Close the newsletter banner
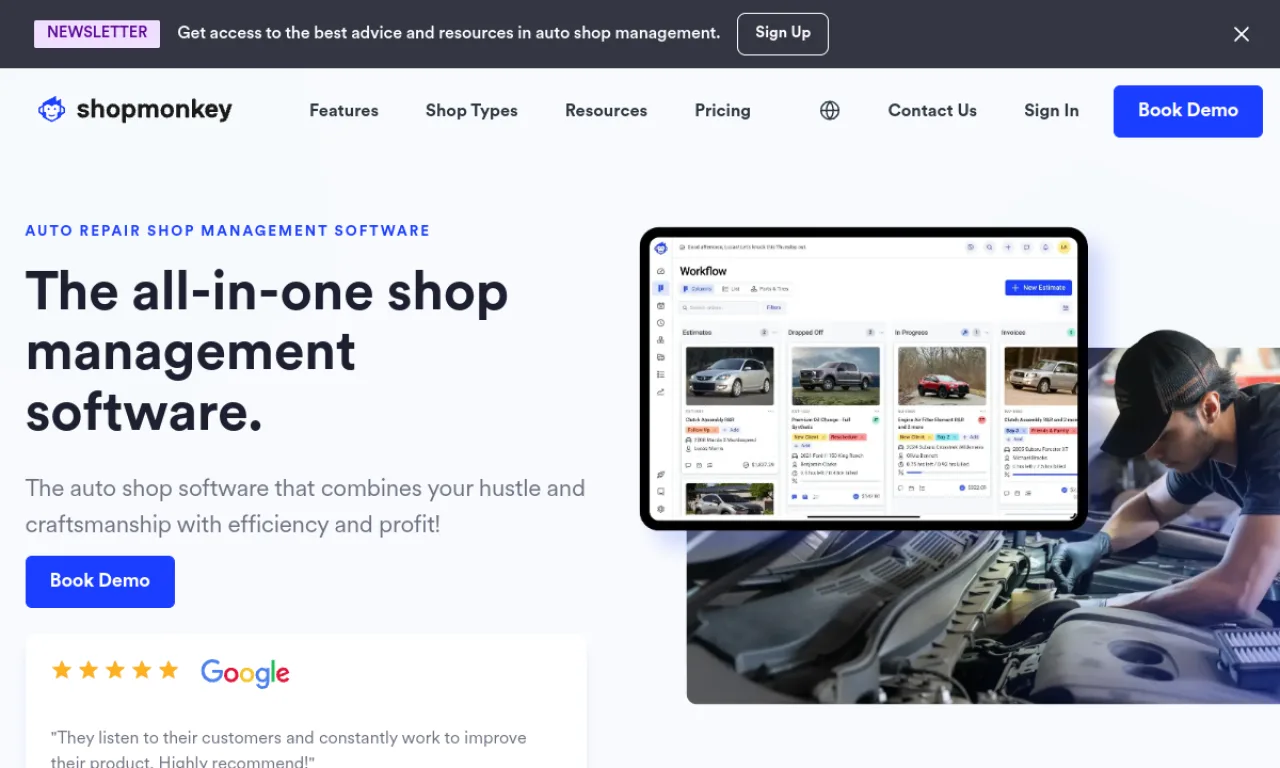 pos(1241,34)
